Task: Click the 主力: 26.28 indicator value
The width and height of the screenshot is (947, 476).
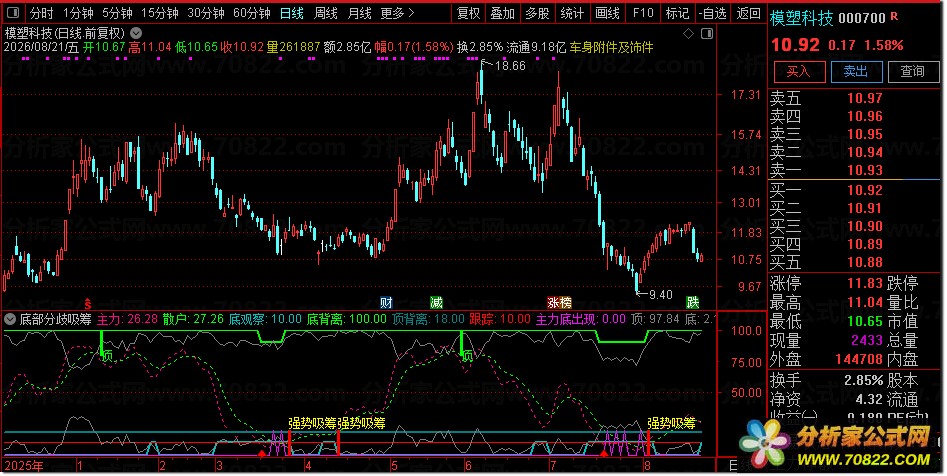Action: pos(127,319)
